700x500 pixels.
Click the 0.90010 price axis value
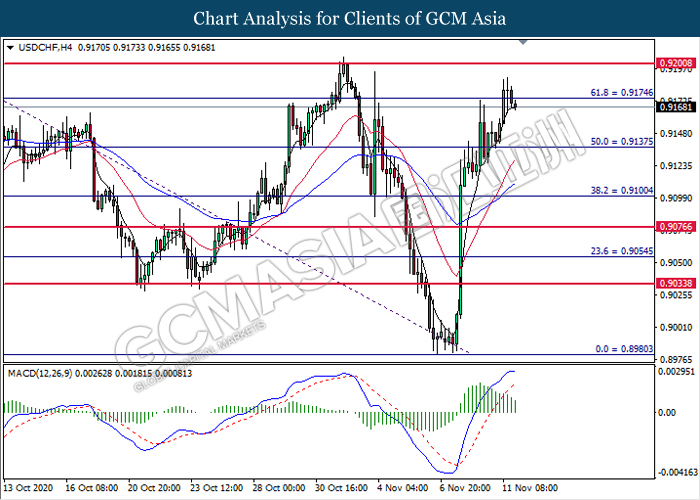click(675, 327)
